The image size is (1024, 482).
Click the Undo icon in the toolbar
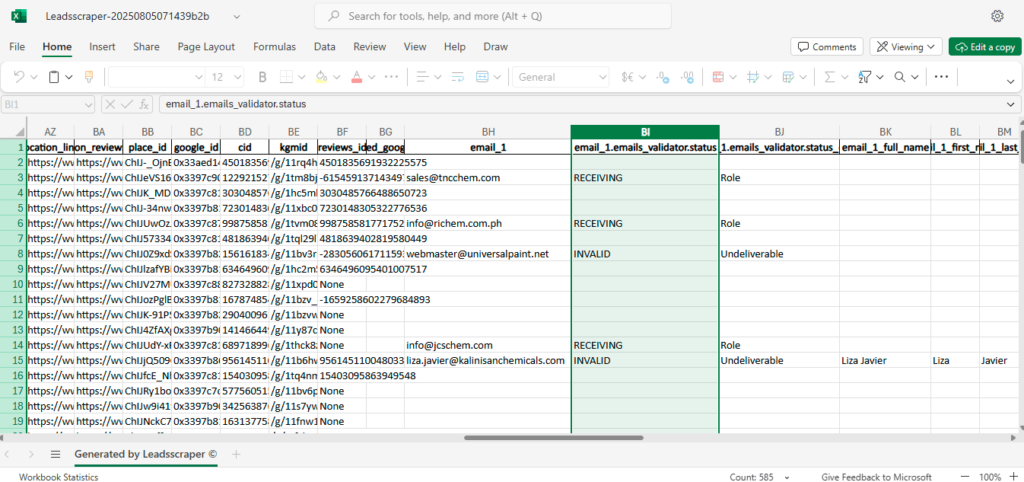[21, 77]
